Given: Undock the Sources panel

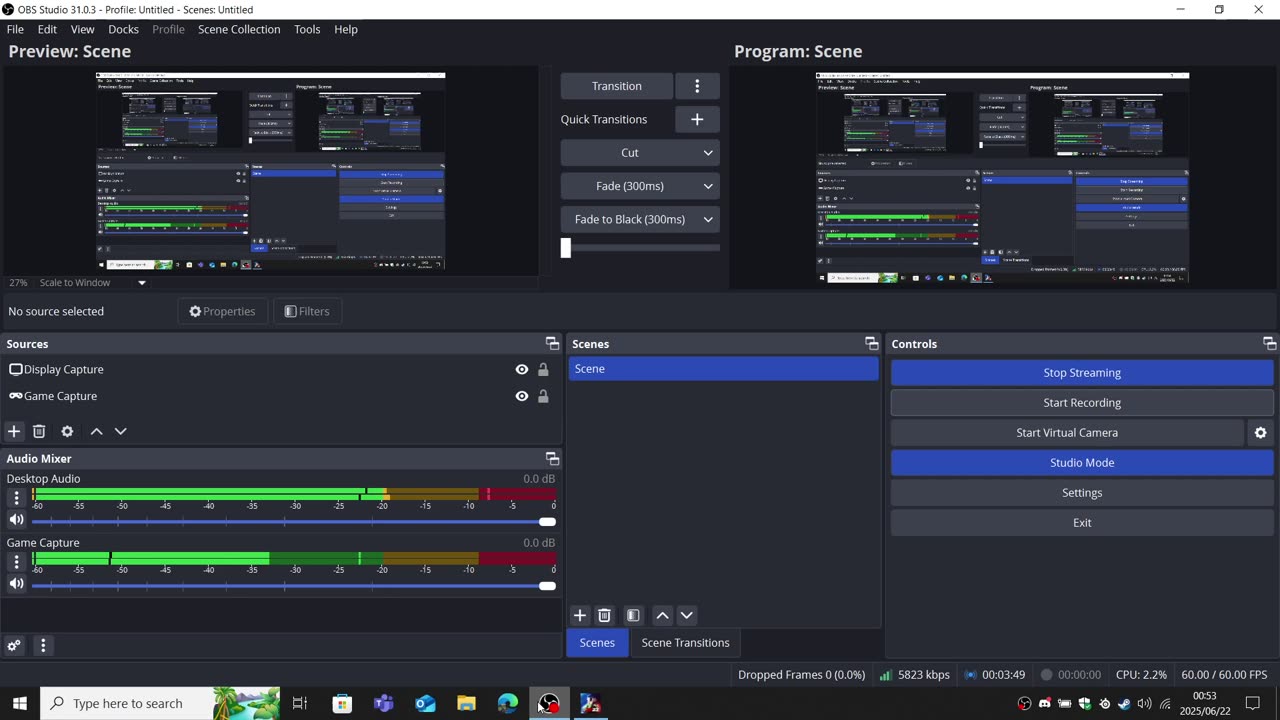Looking at the screenshot, I should 552,344.
